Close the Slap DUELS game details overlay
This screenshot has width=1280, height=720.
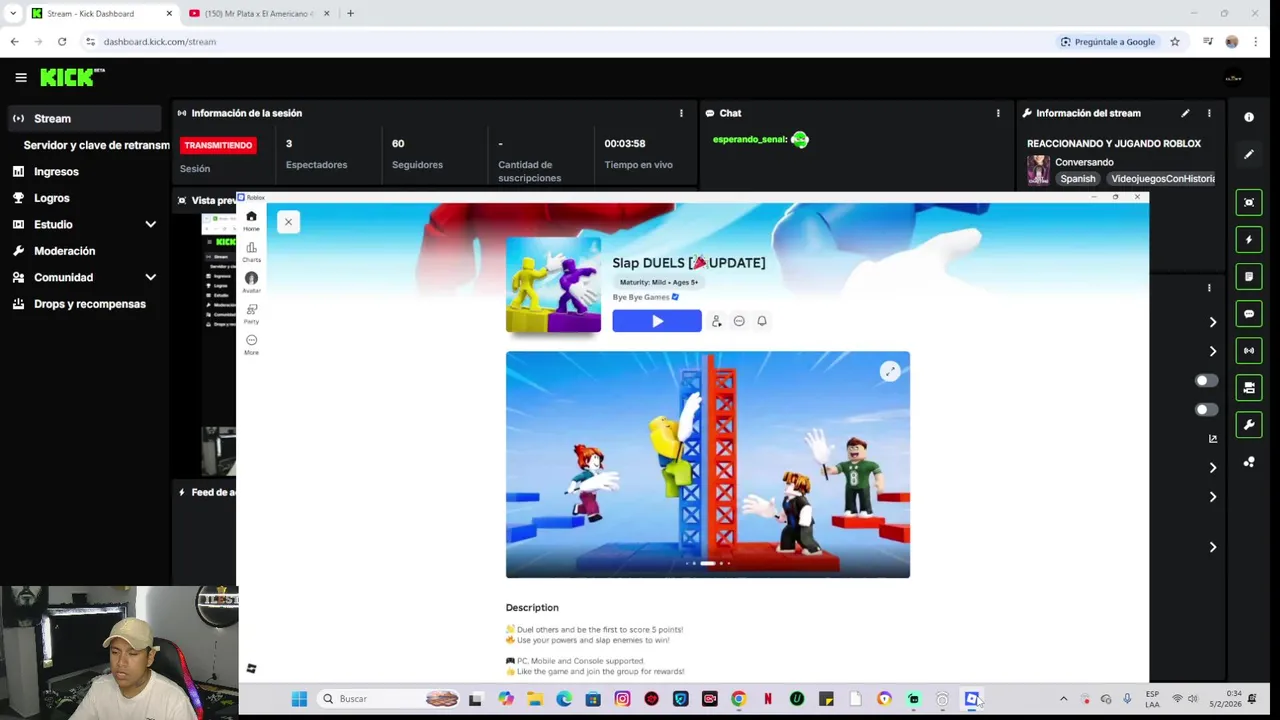pos(288,222)
